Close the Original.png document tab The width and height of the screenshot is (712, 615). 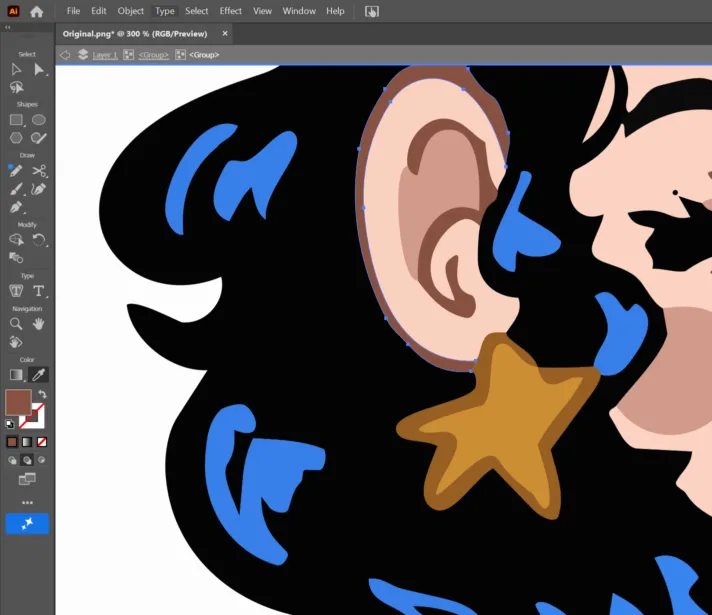225,34
